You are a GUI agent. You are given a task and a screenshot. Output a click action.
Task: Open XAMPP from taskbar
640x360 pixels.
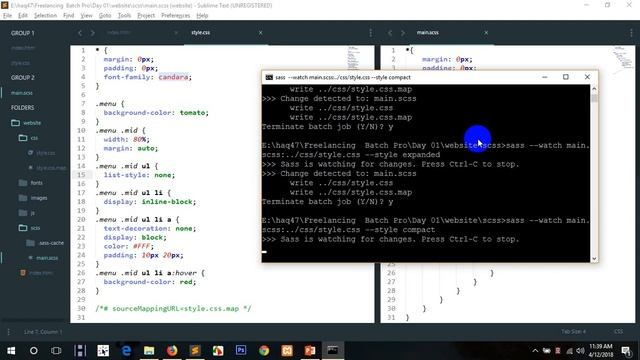(287, 351)
